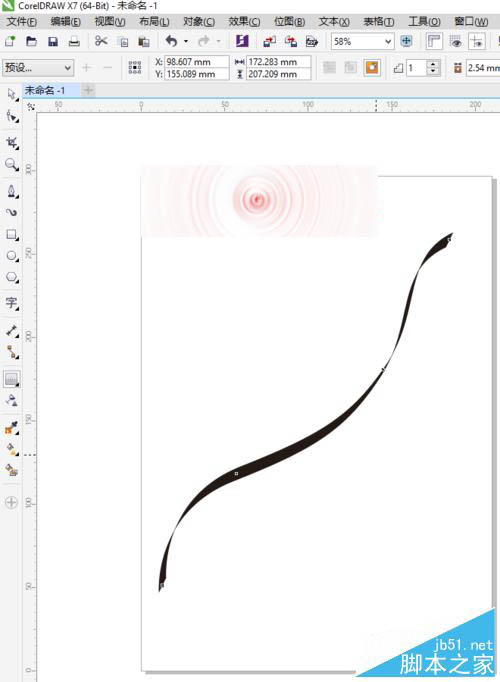Edit the 2.54 mm value field
Screen dimensions: 500x682
[x=483, y=67]
